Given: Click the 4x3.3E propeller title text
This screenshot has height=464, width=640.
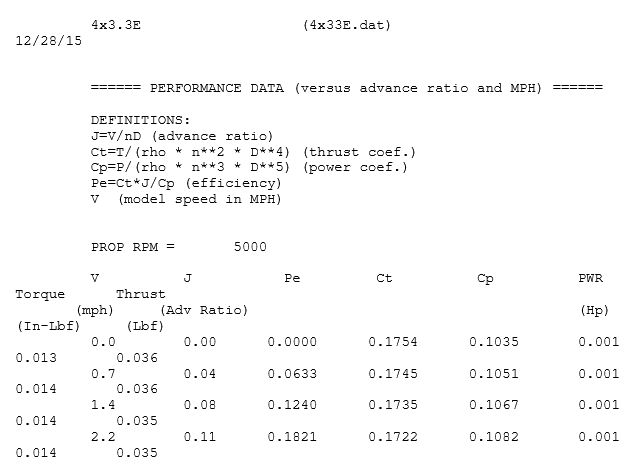Looking at the screenshot, I should coord(116,25).
